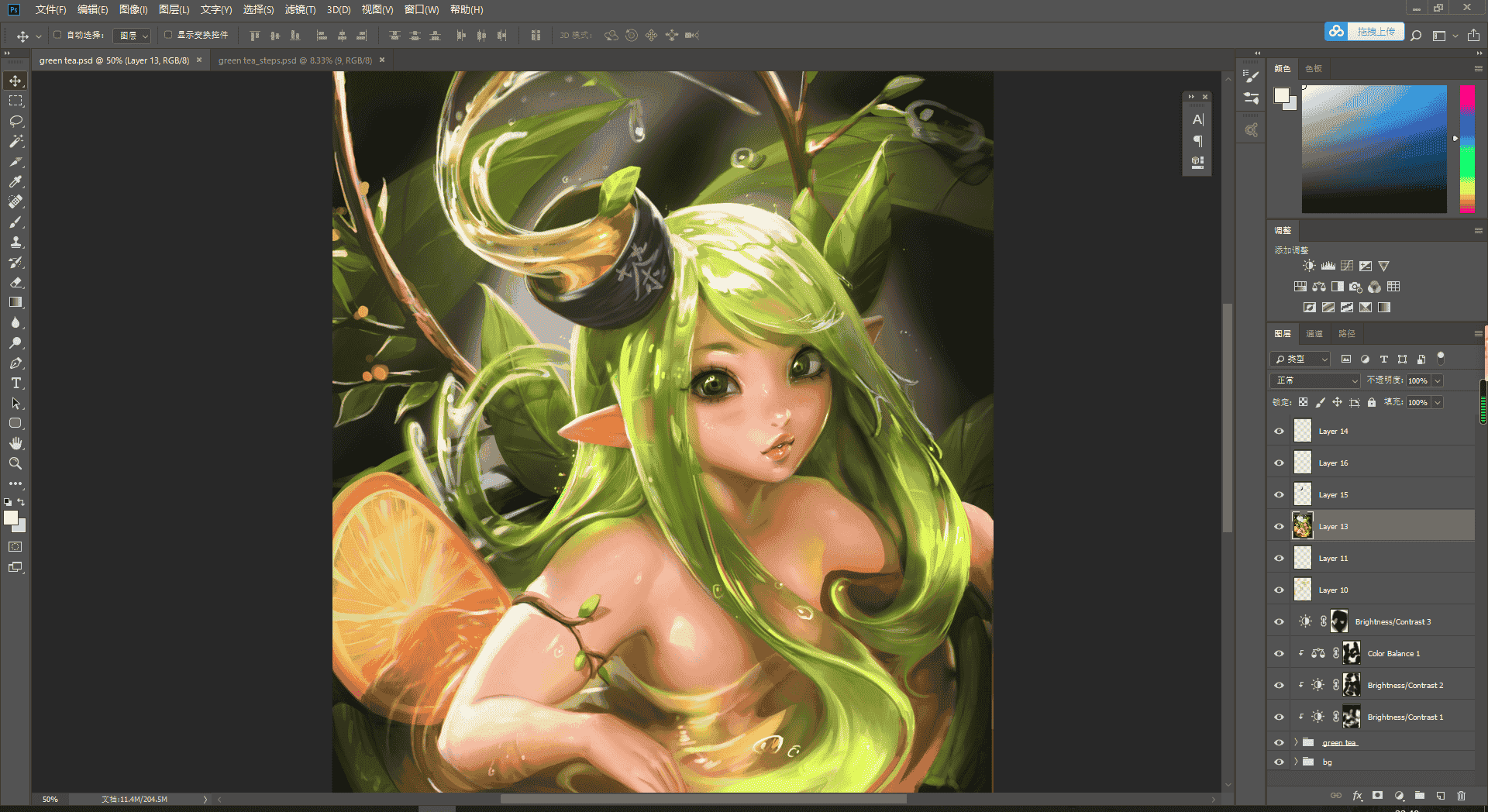Select the Brush tool
This screenshot has height=812, width=1488.
(x=15, y=222)
